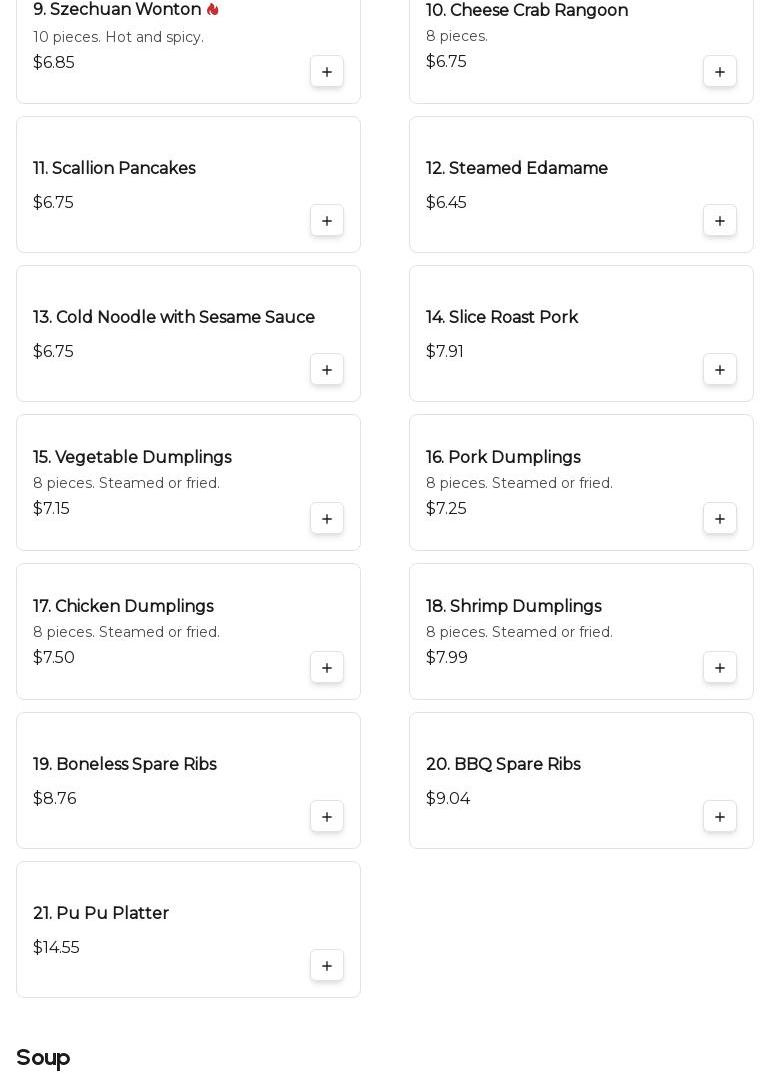Image resolution: width=770 pixels, height=1087 pixels.
Task: Add Cold Noodle with Sesame Sauce
Action: [x=326, y=369]
